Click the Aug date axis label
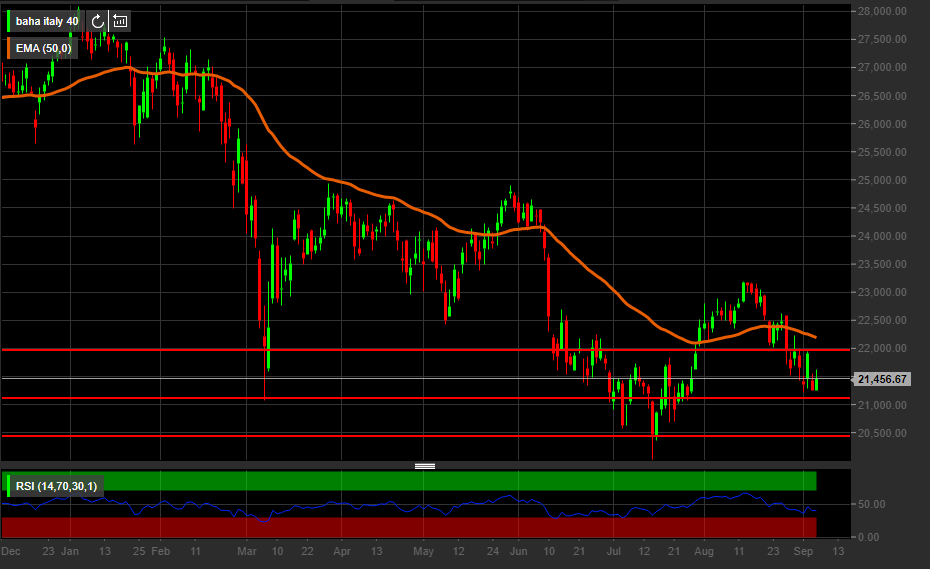The width and height of the screenshot is (930, 569). click(x=704, y=551)
